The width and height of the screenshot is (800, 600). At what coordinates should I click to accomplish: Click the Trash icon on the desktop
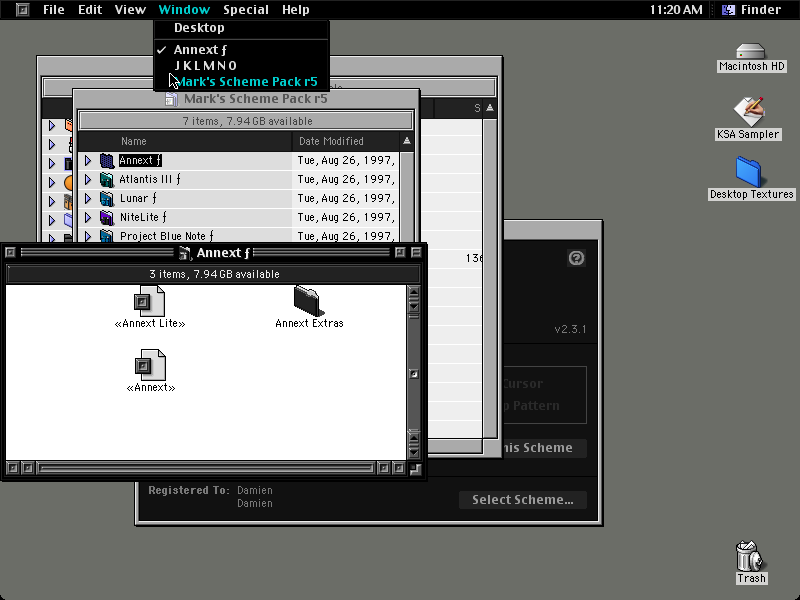(x=749, y=556)
